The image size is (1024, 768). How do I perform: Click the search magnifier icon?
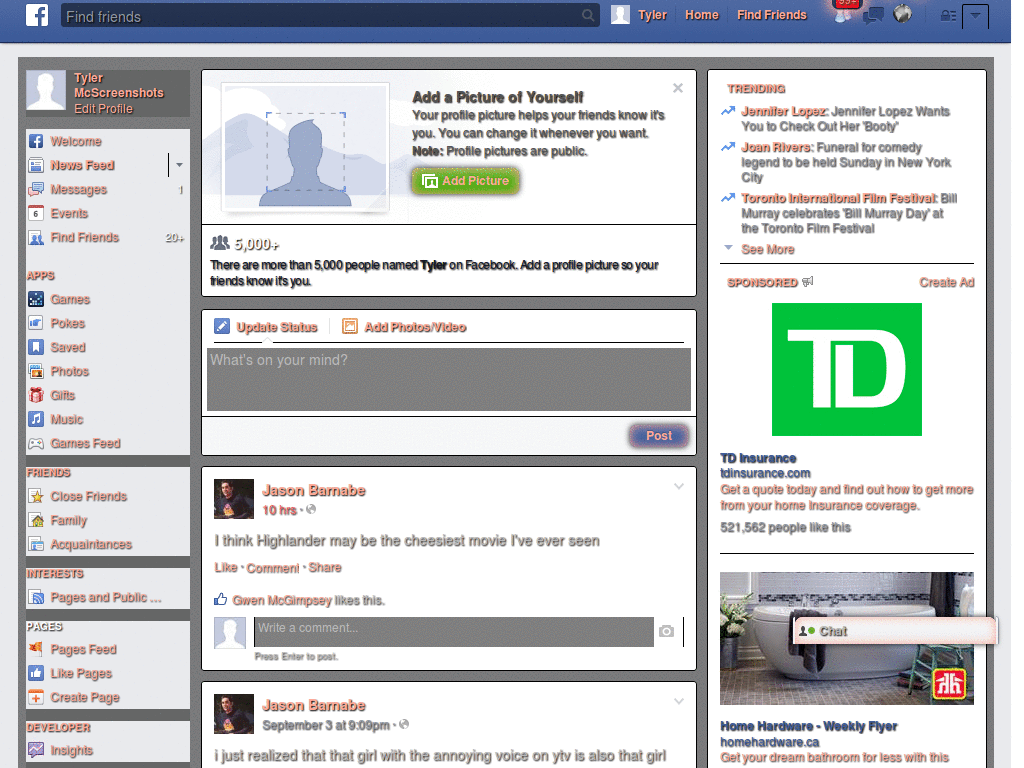tap(588, 15)
